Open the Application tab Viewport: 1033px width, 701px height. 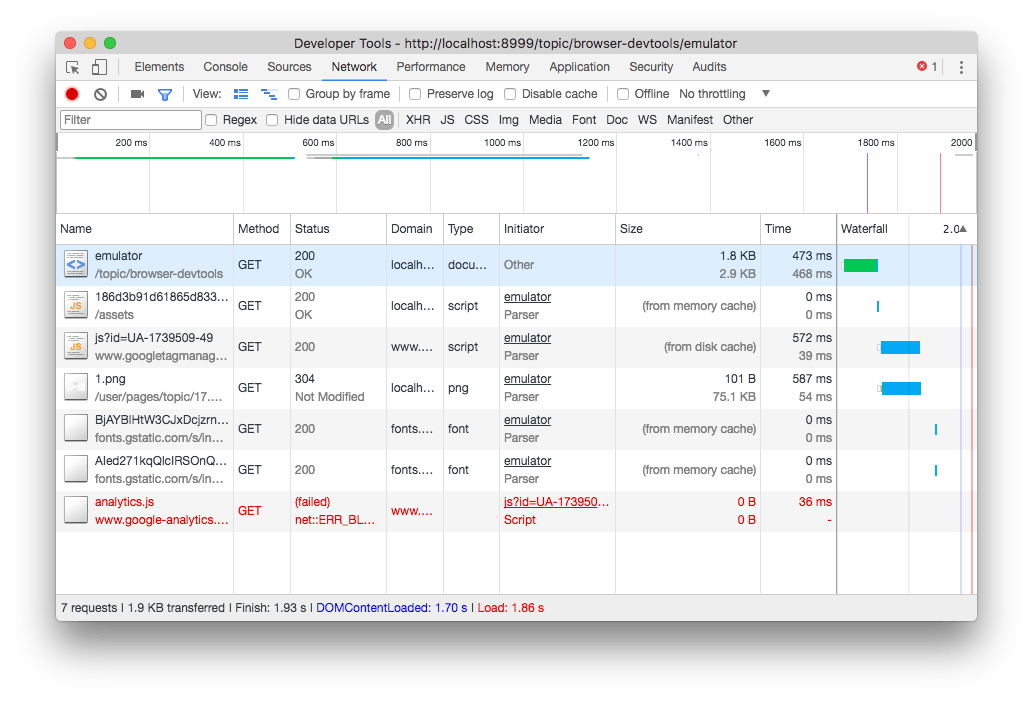click(x=579, y=67)
